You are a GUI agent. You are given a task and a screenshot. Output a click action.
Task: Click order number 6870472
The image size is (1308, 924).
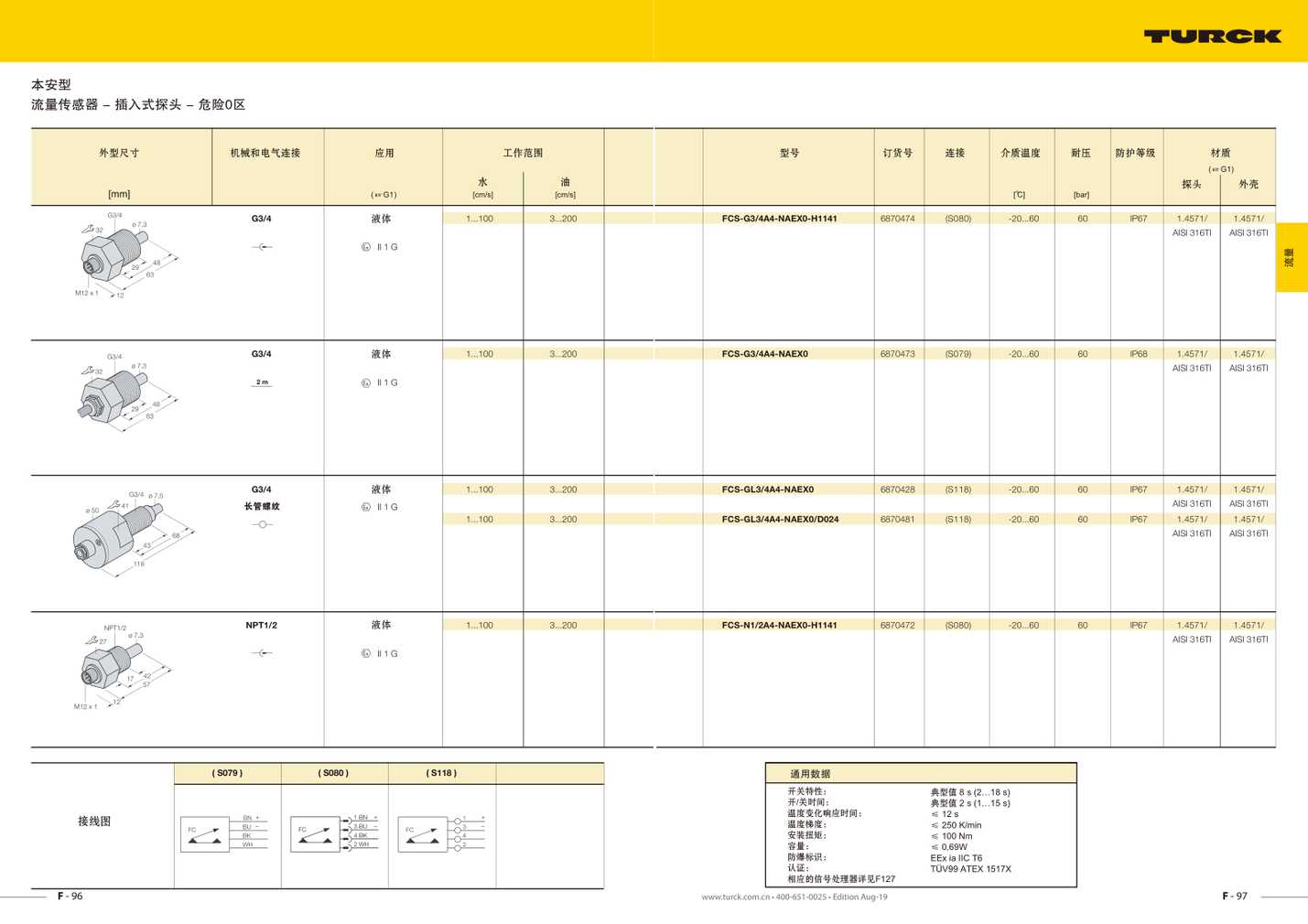point(897,626)
